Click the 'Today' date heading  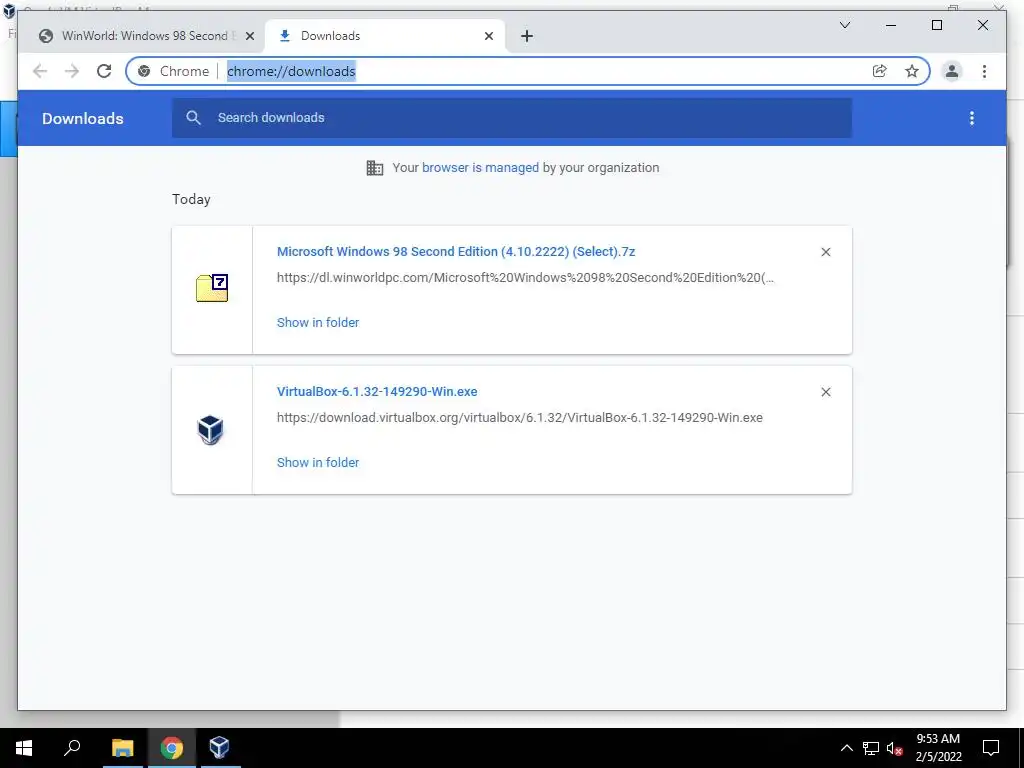[x=191, y=199]
